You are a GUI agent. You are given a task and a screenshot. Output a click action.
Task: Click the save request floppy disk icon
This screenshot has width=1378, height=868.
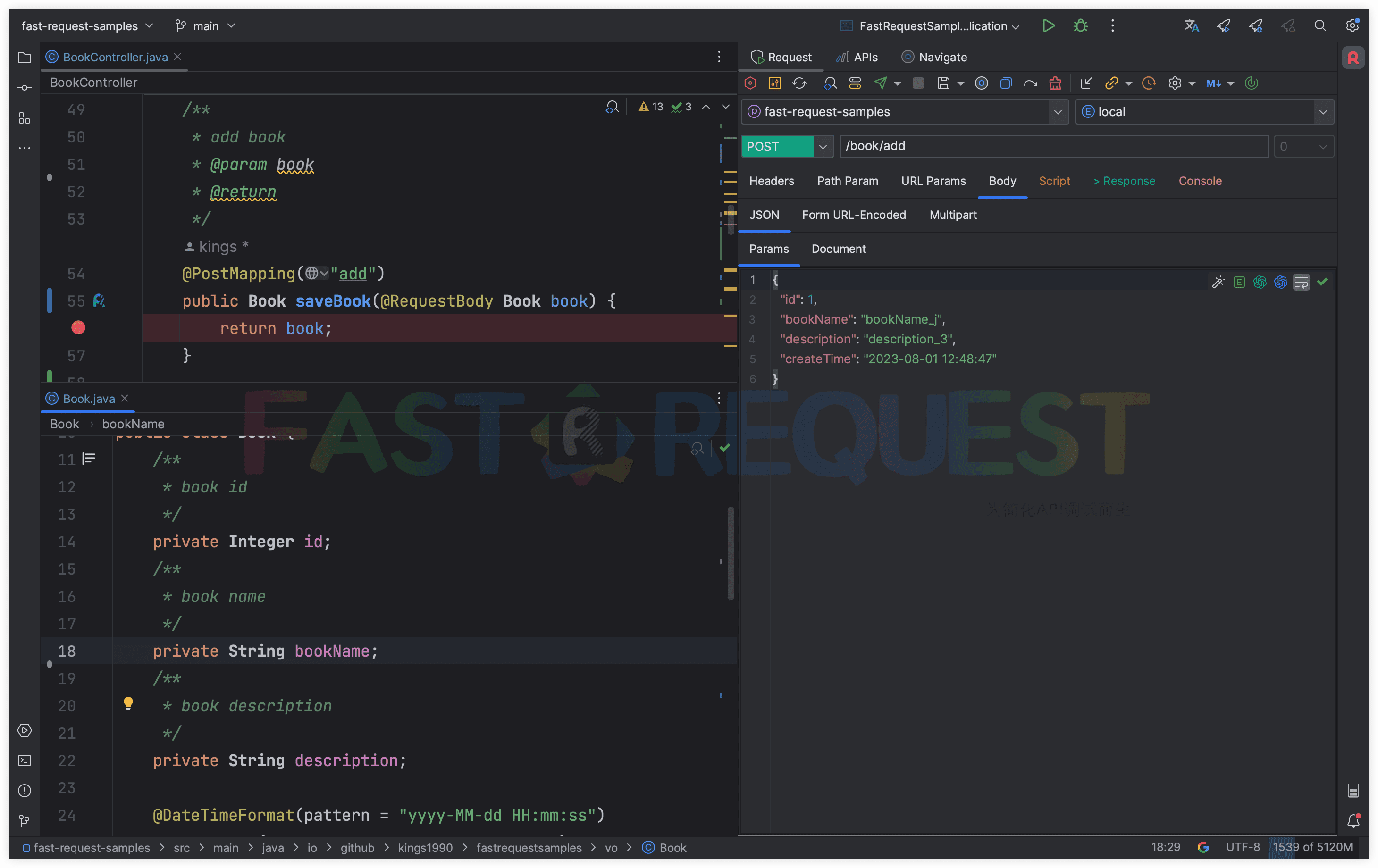[943, 83]
